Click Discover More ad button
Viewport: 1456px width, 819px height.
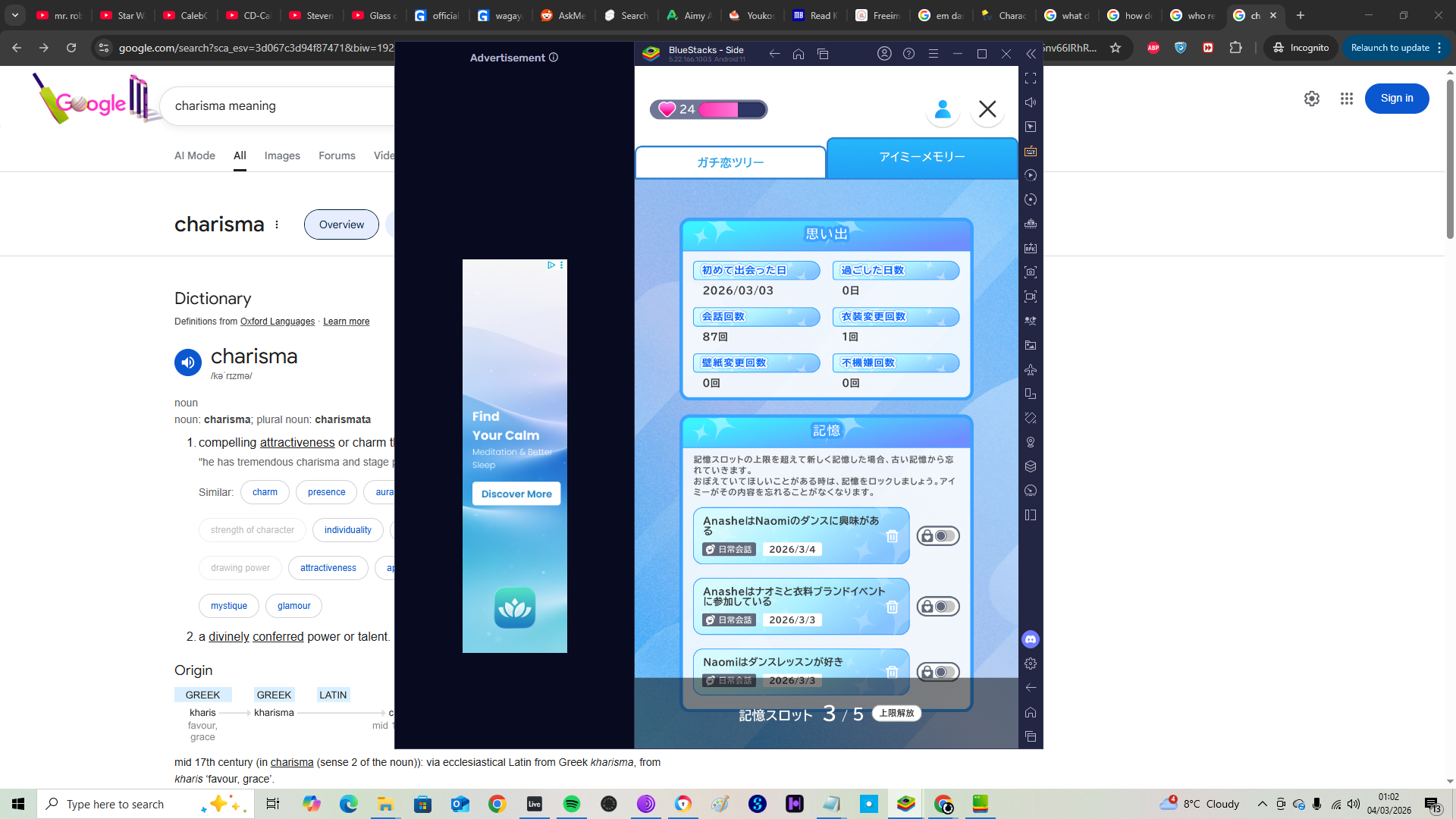(516, 494)
